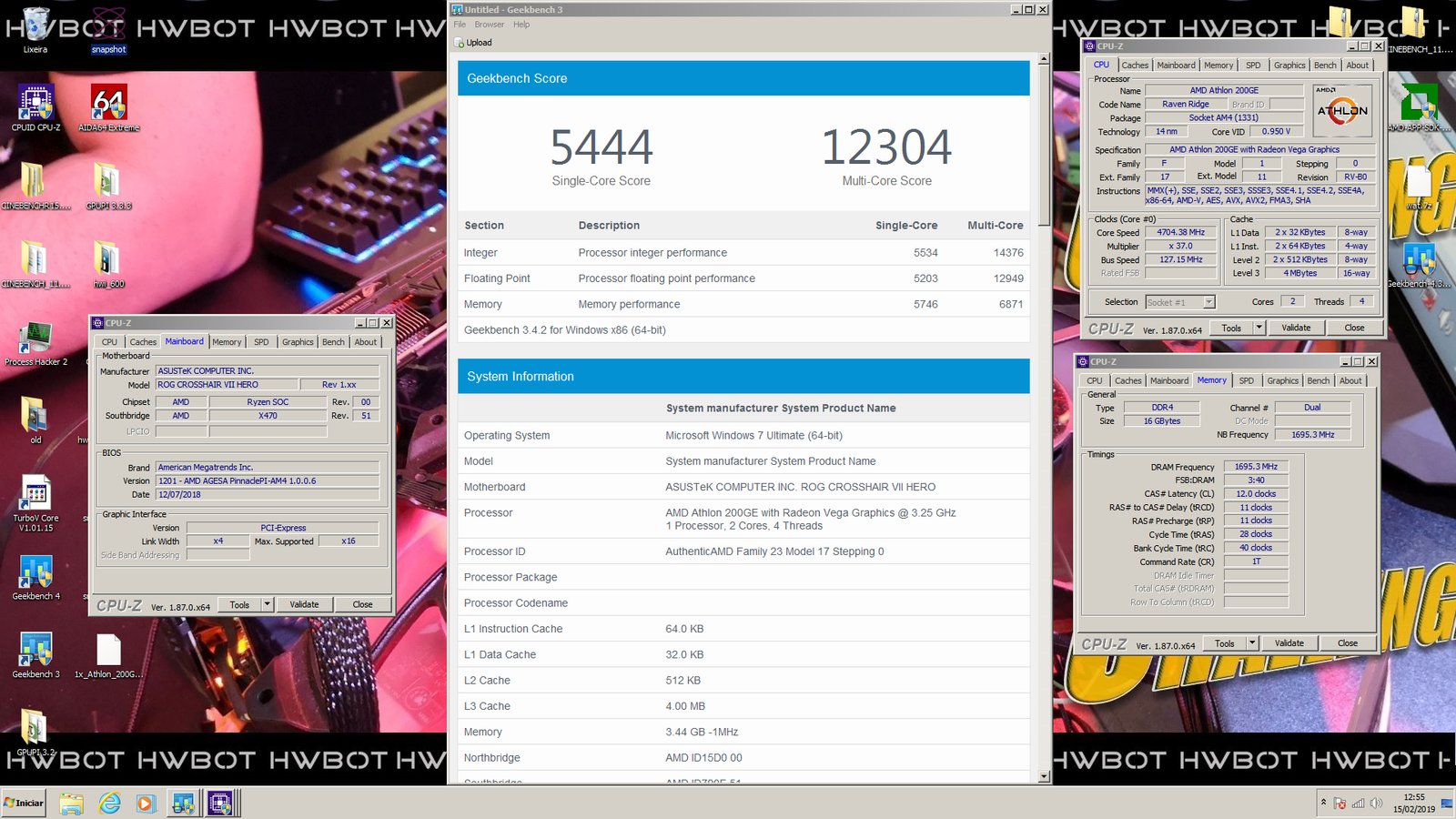Screen dimensions: 1456x819
Task: Click the volume speaker tray icon
Action: tap(1376, 803)
